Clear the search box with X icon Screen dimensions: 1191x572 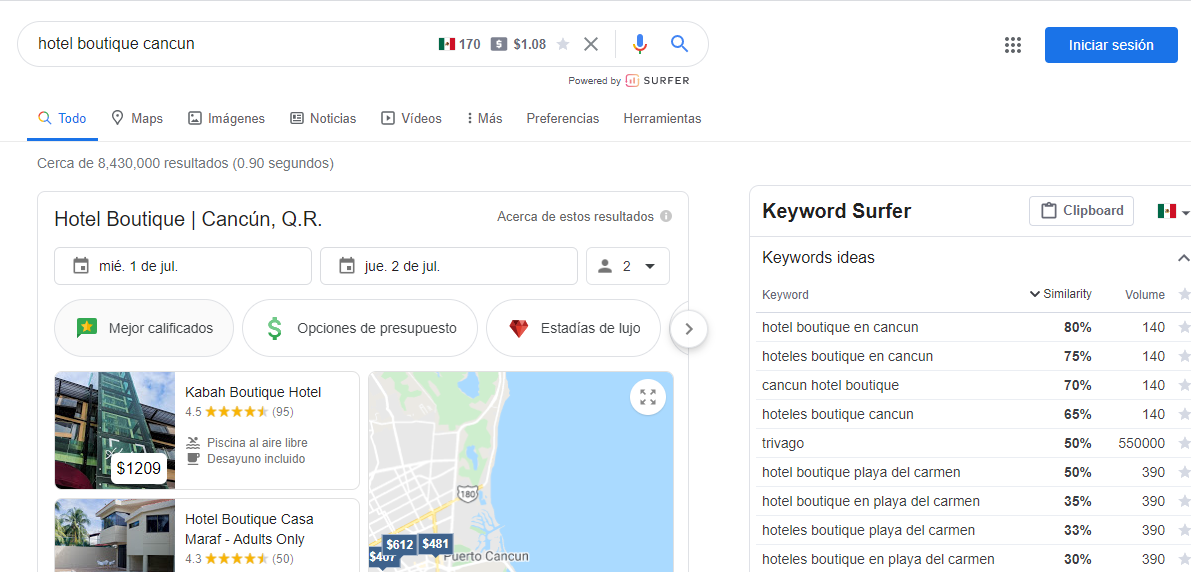pos(591,44)
